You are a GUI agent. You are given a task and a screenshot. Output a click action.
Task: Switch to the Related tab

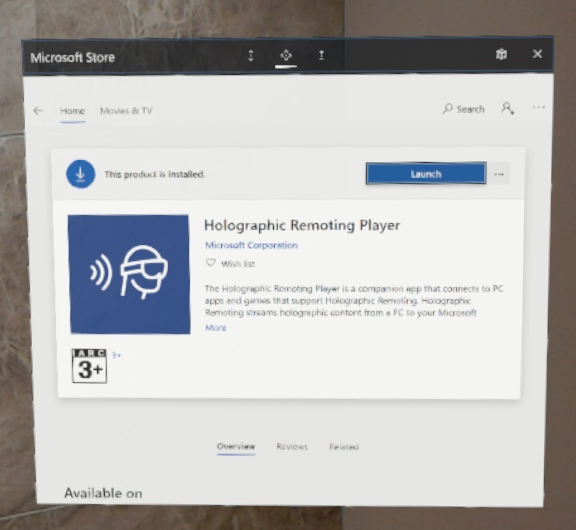coord(344,447)
